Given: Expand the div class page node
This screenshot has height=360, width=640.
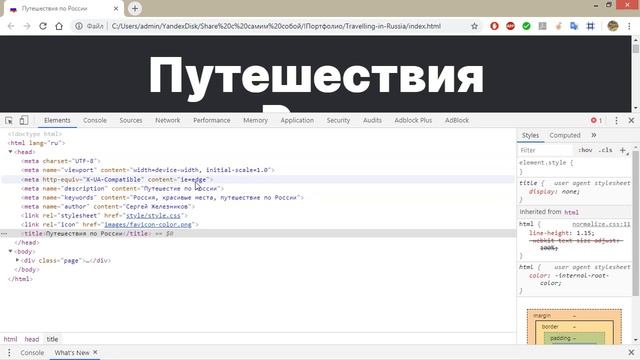Looking at the screenshot, I should (18, 260).
